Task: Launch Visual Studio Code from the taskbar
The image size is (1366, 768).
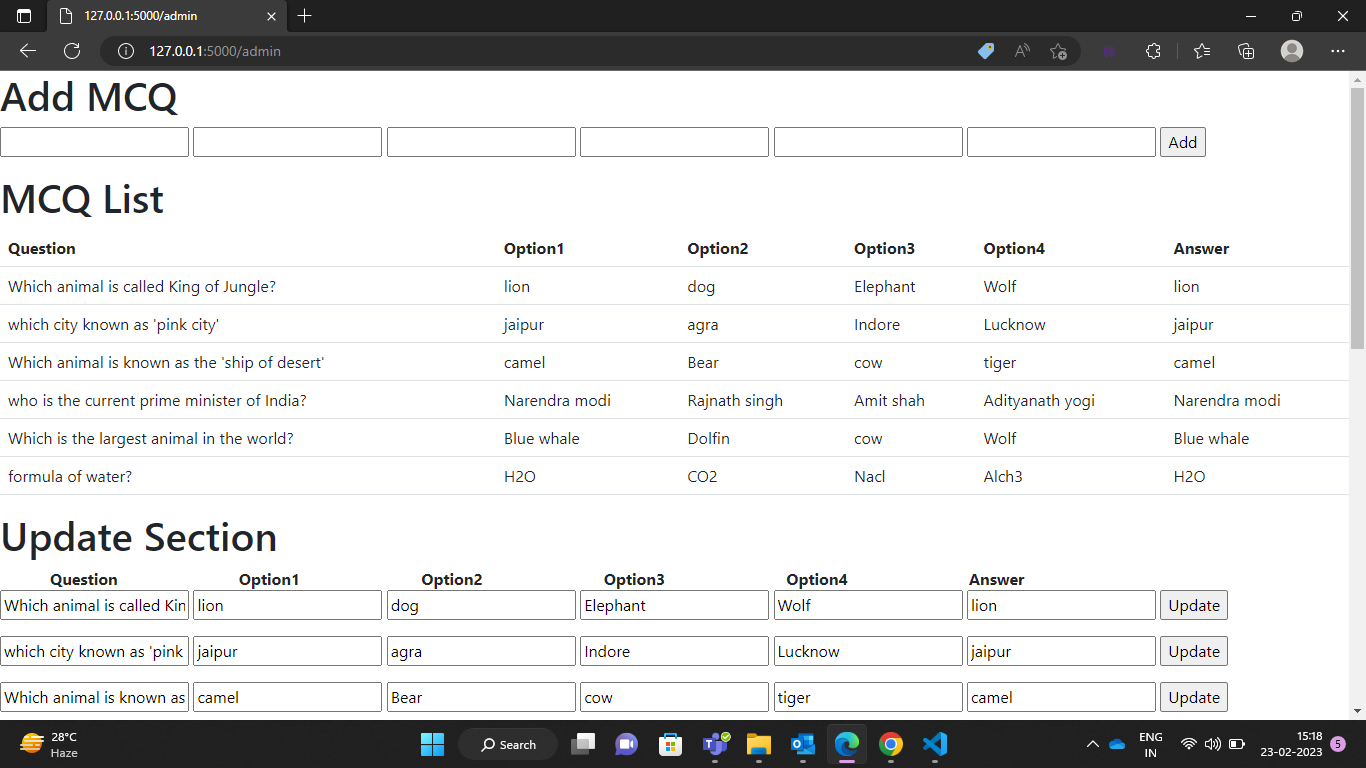Action: coord(934,744)
